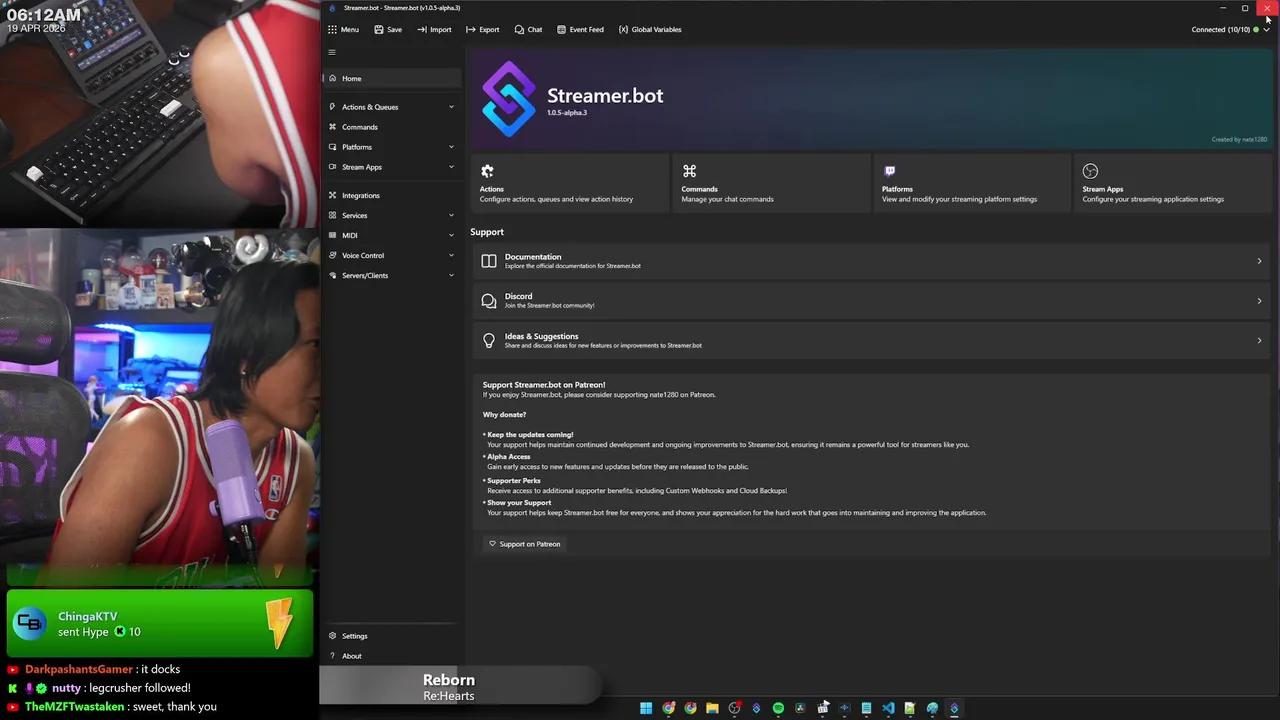Open the Documentation support link

[871, 261]
